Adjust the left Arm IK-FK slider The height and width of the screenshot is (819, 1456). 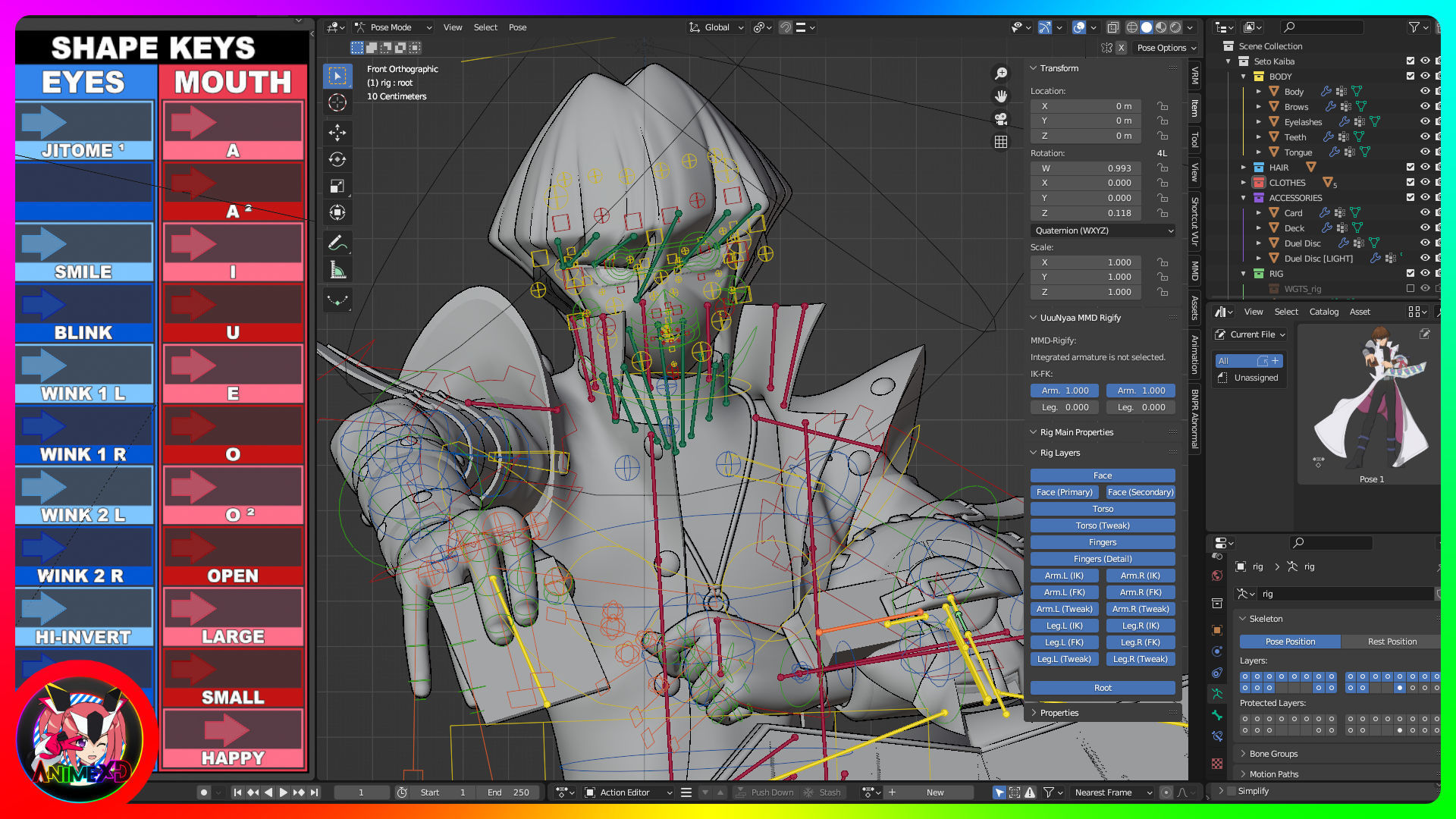coord(1064,391)
